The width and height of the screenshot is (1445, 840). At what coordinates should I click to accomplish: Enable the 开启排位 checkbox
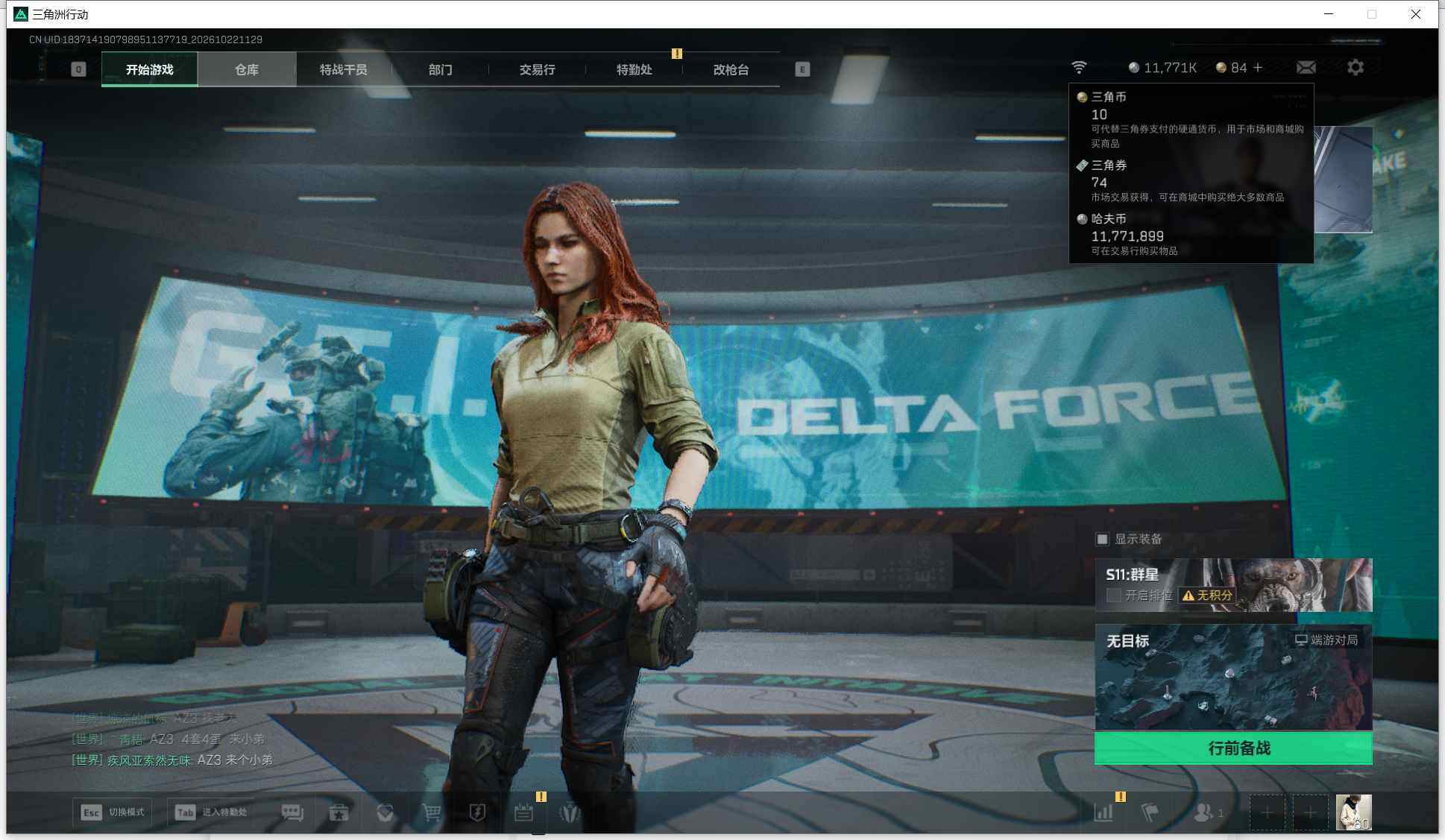tap(1113, 595)
